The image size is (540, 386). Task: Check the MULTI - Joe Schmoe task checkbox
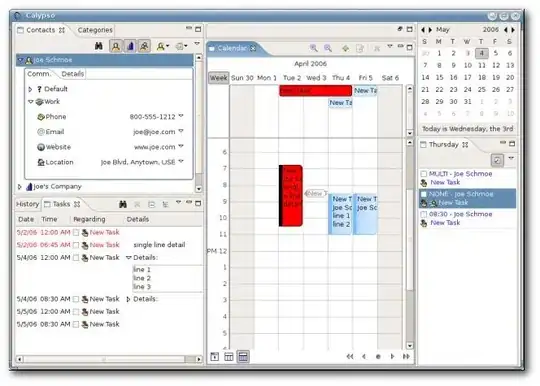click(x=424, y=174)
